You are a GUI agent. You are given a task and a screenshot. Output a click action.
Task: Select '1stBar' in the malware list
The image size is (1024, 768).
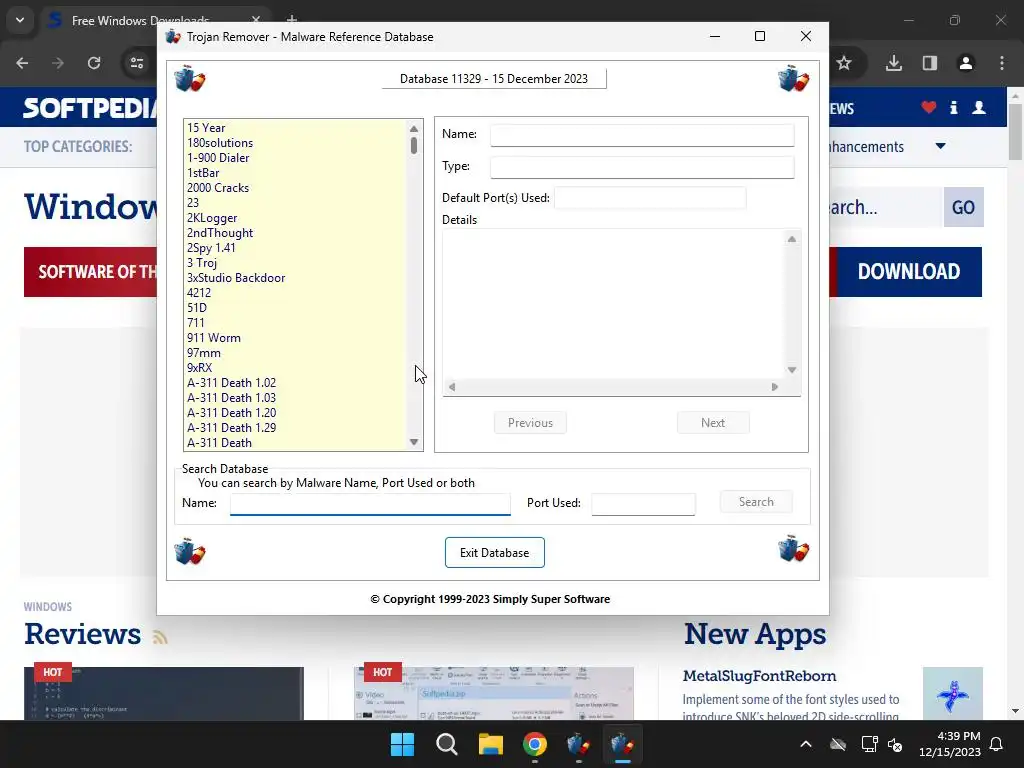[x=203, y=173]
